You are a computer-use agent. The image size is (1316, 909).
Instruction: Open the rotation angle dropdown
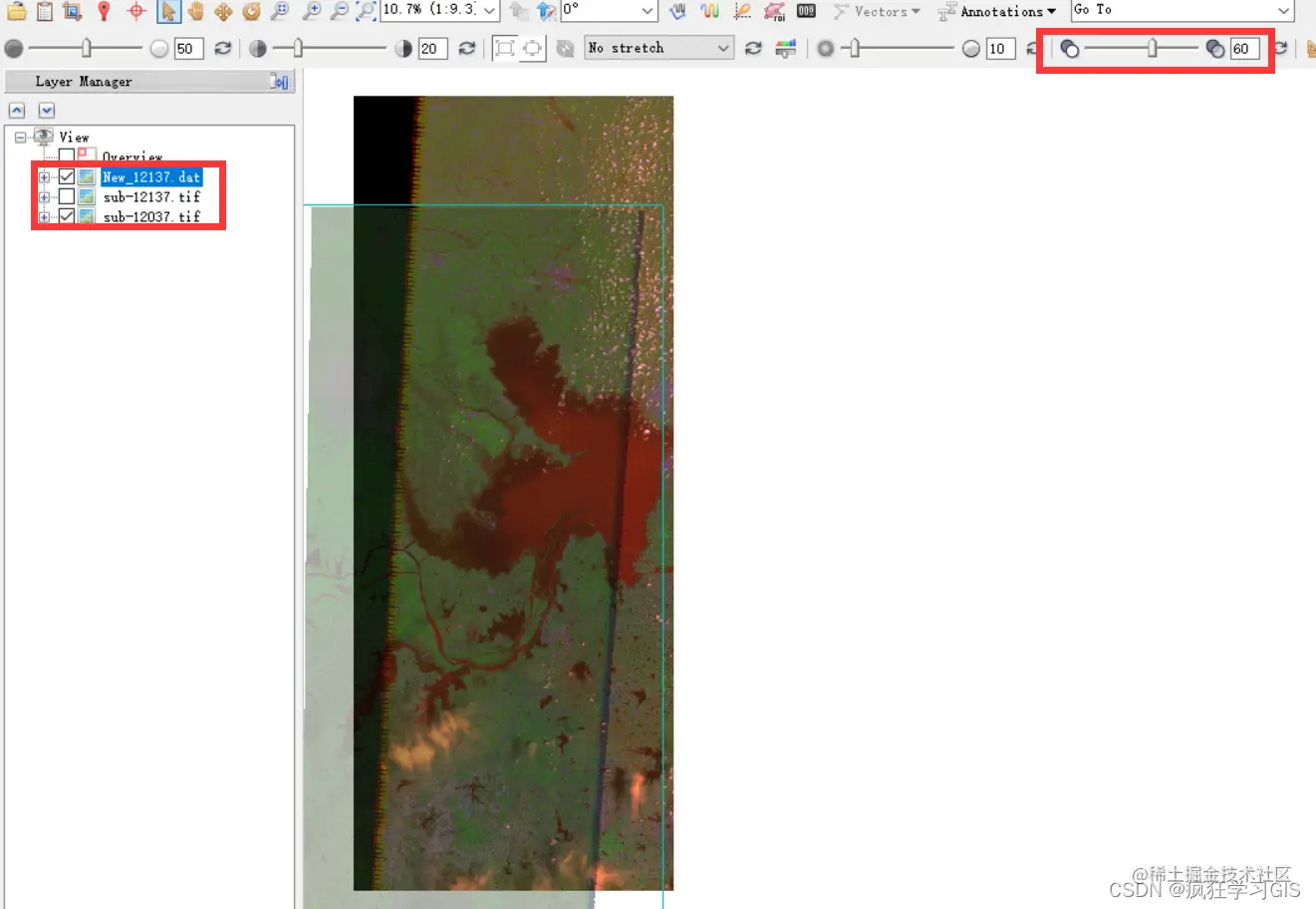[648, 11]
